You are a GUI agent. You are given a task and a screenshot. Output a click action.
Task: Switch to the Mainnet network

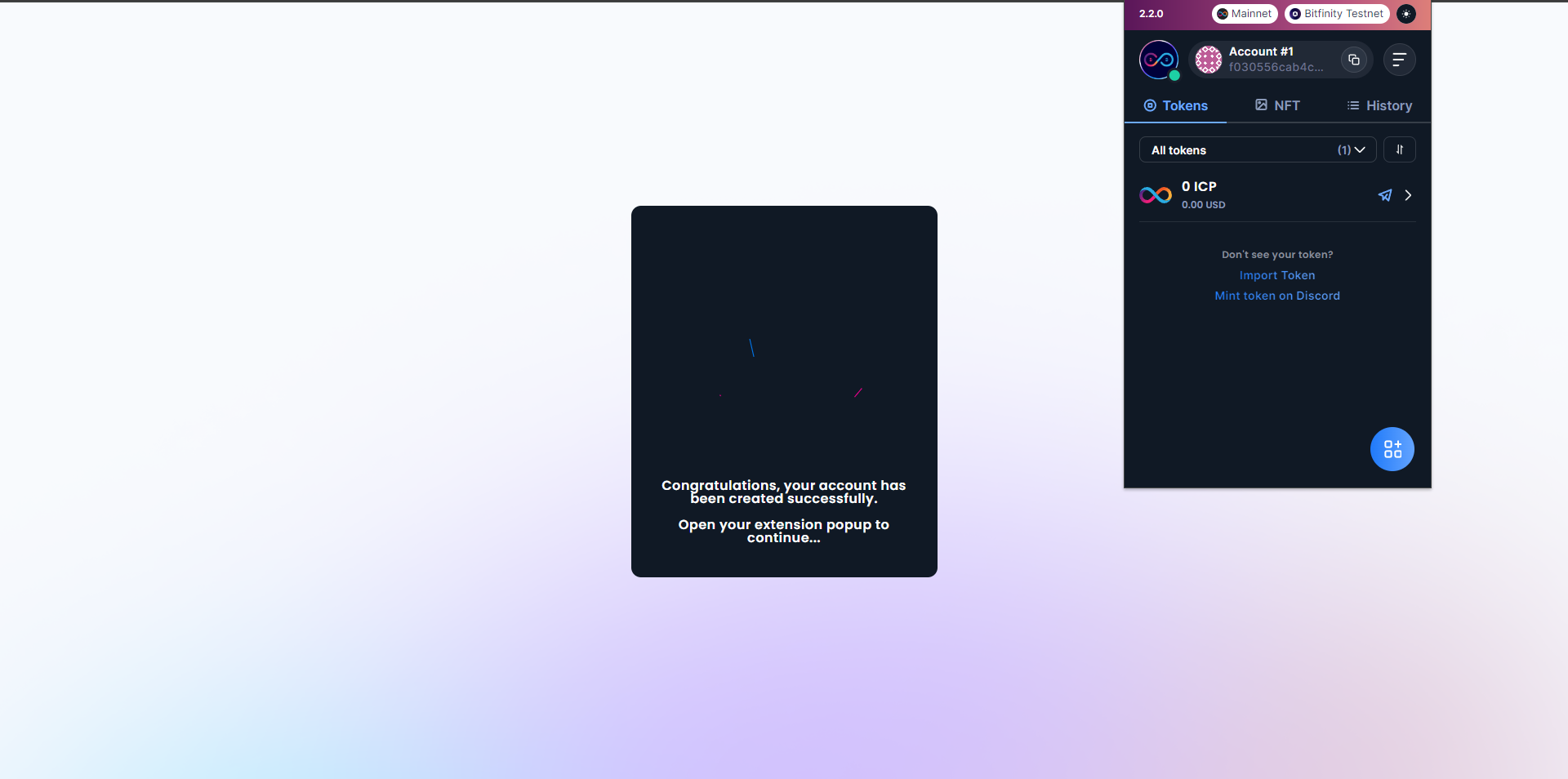1245,14
